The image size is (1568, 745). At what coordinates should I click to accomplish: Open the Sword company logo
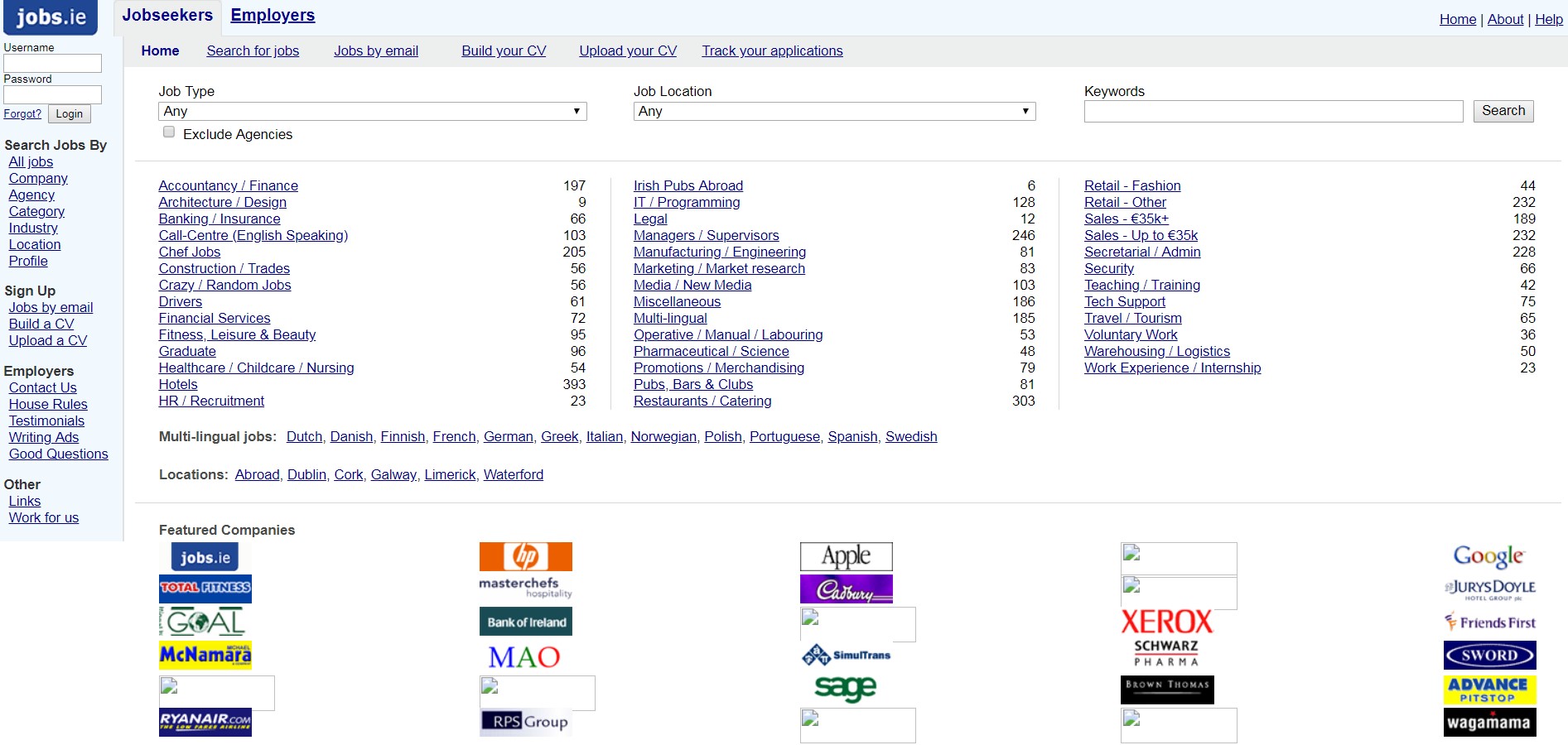(x=1490, y=656)
